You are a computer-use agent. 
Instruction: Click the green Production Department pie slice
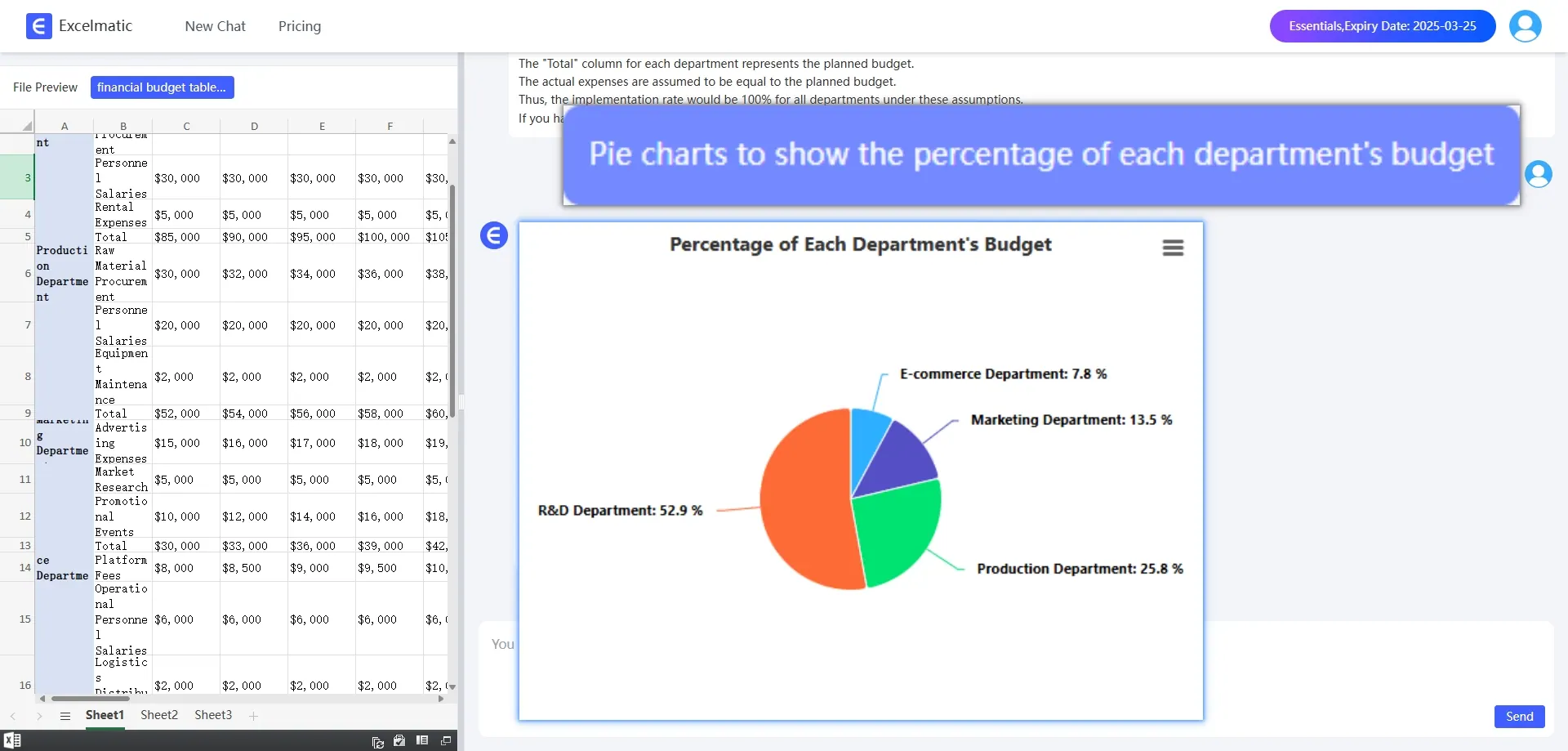(x=898, y=531)
